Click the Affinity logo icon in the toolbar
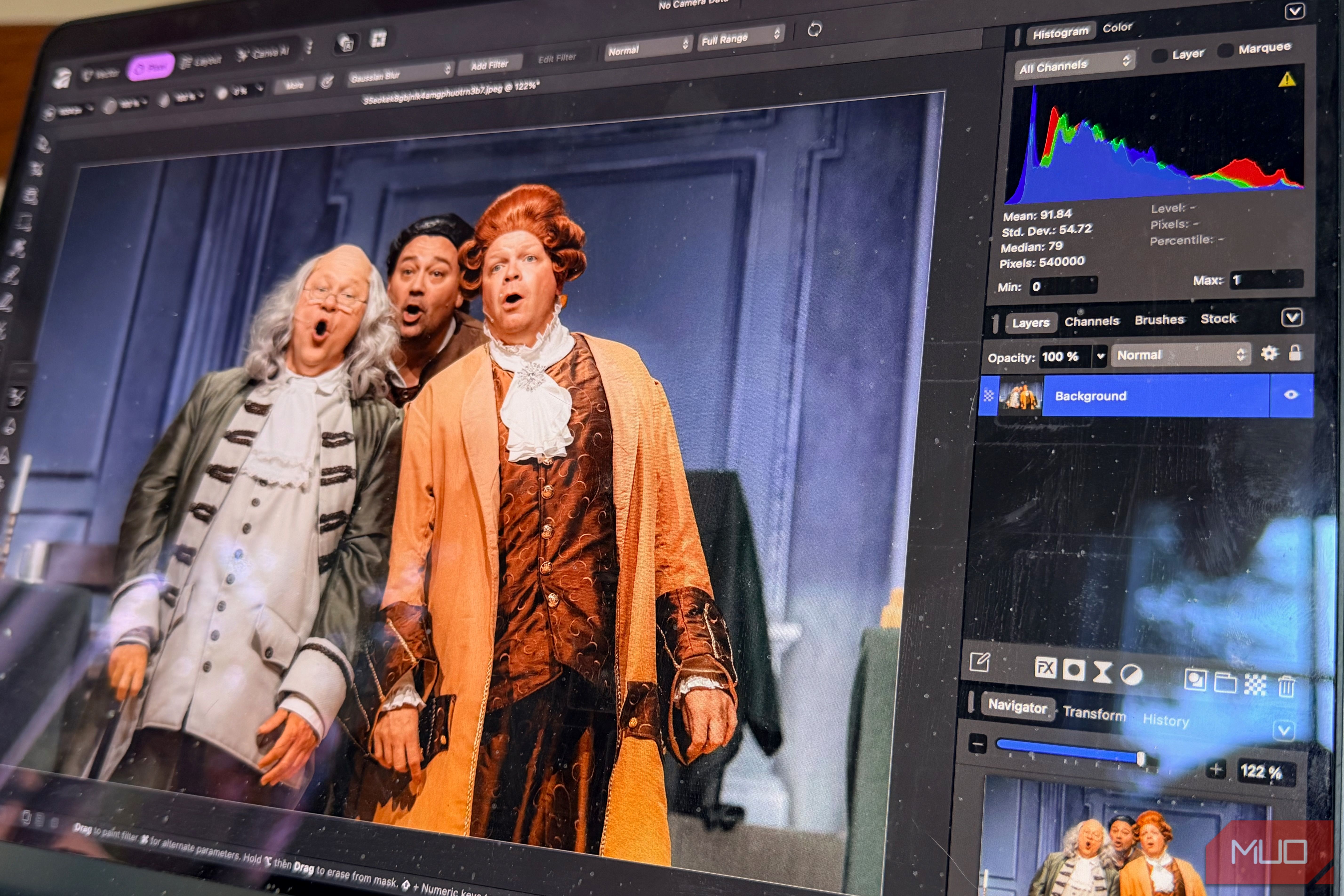This screenshot has width=1344, height=896. tap(61, 78)
